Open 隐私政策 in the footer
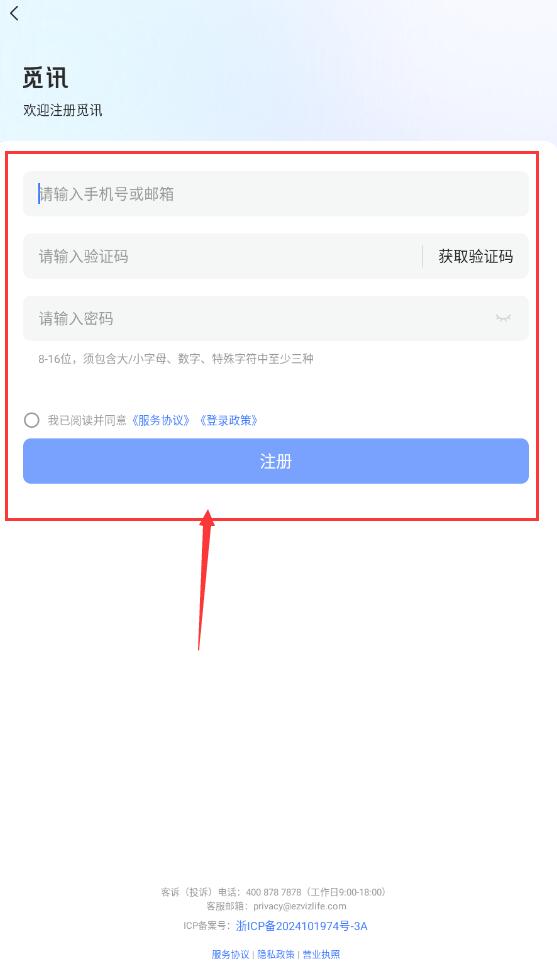 click(x=276, y=954)
